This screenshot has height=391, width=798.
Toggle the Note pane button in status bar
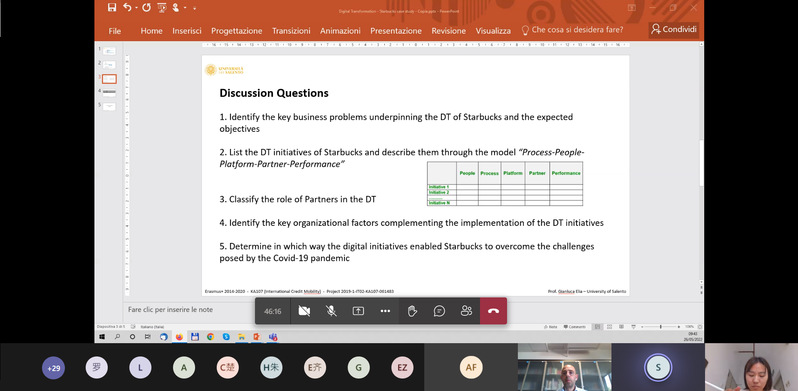[551, 327]
